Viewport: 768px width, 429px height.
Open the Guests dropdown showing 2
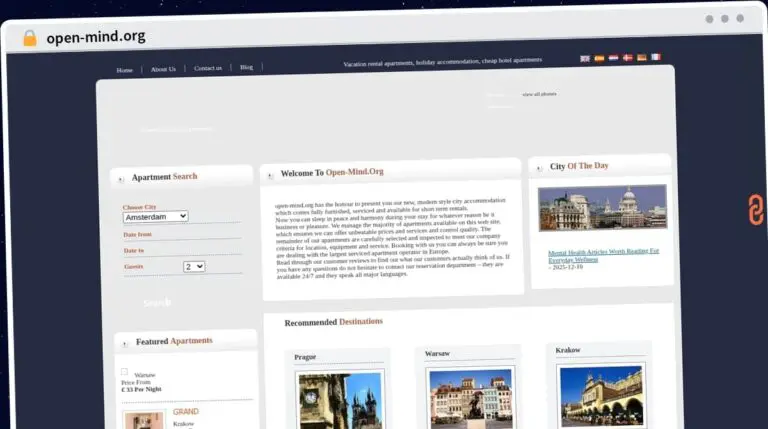click(194, 266)
